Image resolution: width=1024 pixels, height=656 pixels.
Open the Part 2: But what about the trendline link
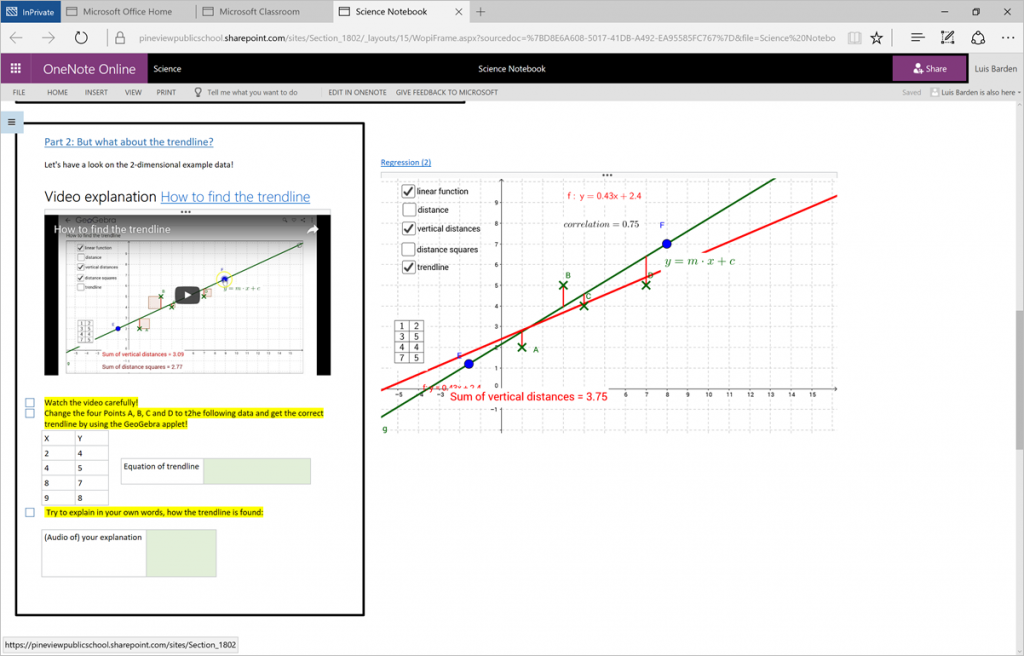point(129,142)
